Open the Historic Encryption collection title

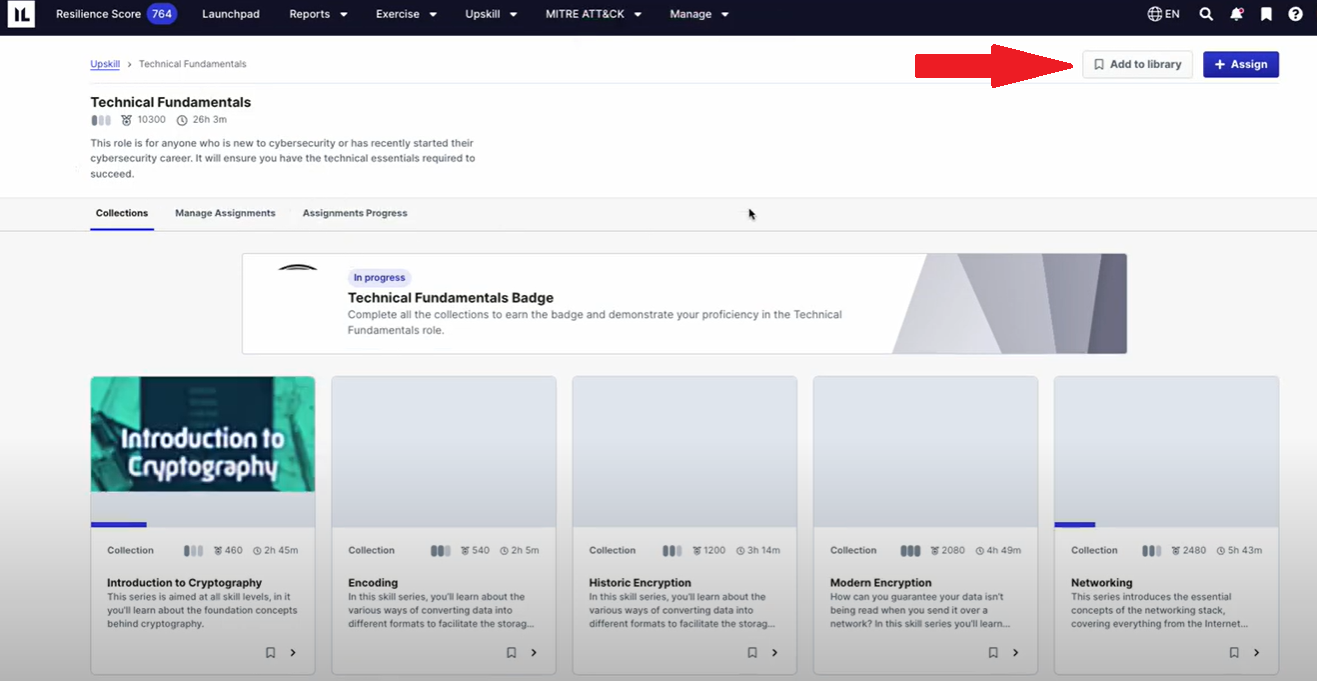(x=640, y=582)
